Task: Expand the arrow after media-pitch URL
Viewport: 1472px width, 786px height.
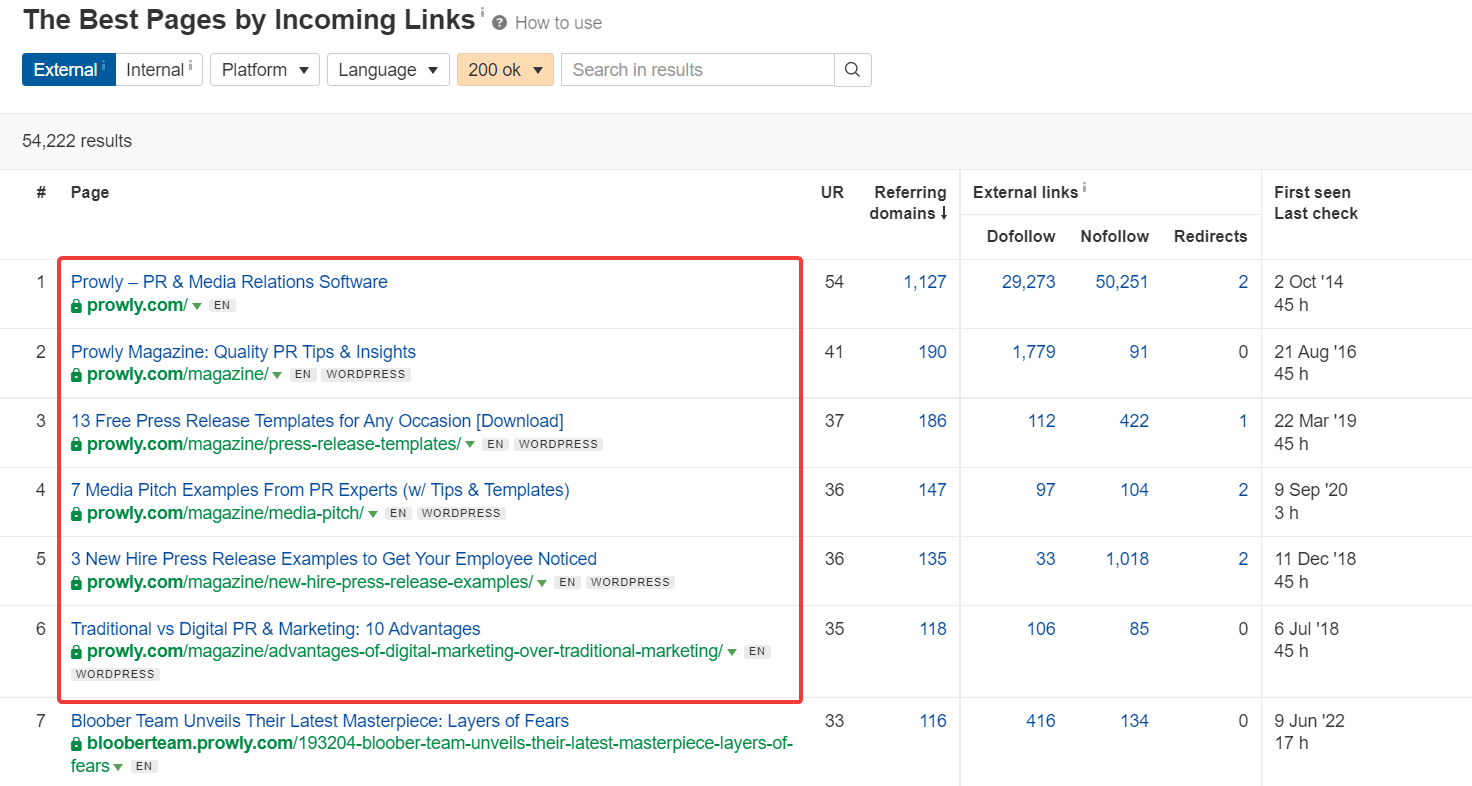Action: point(373,513)
